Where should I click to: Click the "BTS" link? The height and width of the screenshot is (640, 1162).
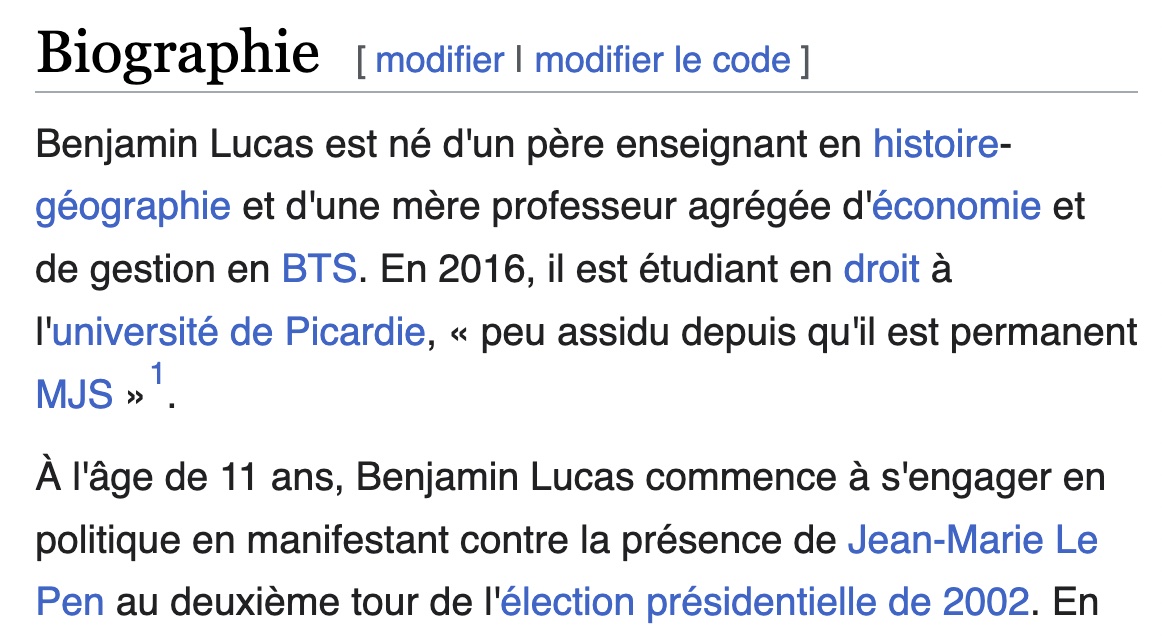click(319, 269)
